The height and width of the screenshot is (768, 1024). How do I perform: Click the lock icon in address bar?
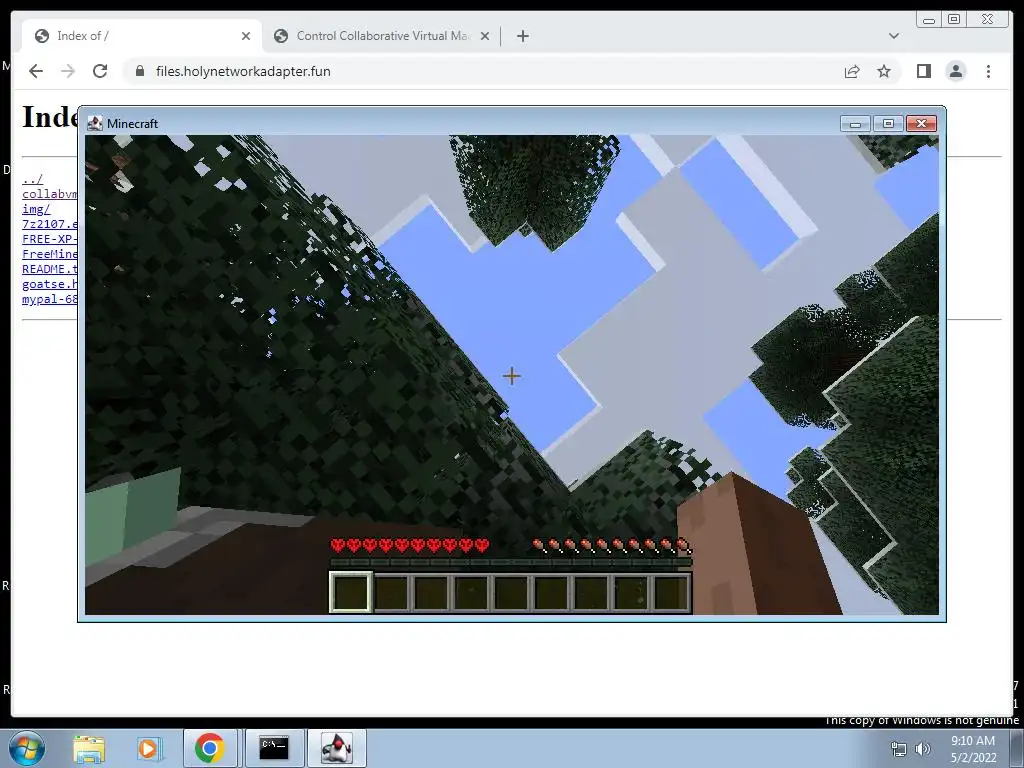[140, 71]
